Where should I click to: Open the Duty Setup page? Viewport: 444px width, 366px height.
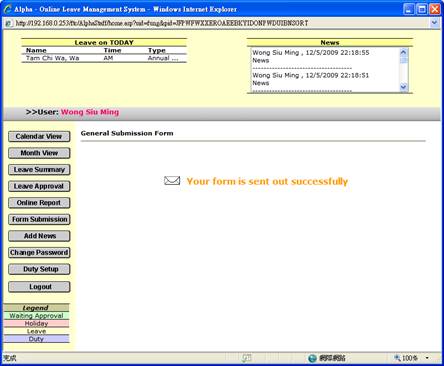pos(39,269)
